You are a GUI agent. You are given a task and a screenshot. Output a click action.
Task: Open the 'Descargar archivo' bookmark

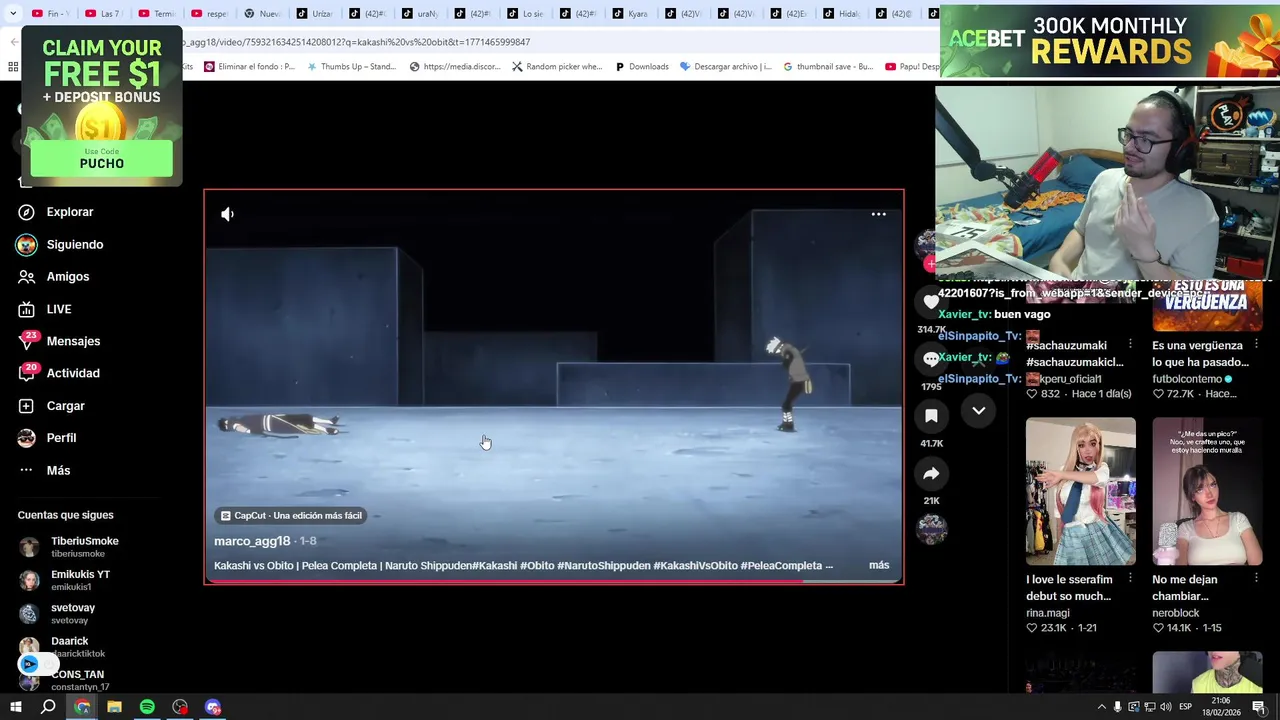pyautogui.click(x=725, y=67)
